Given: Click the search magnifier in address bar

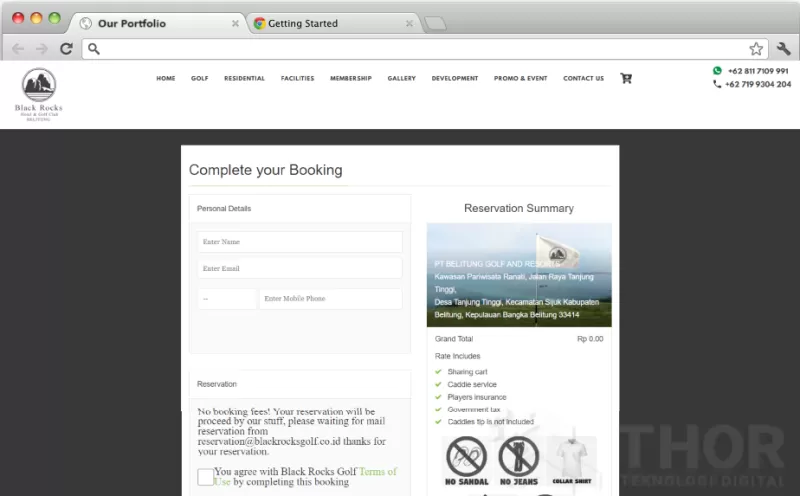Looking at the screenshot, I should coord(93,48).
